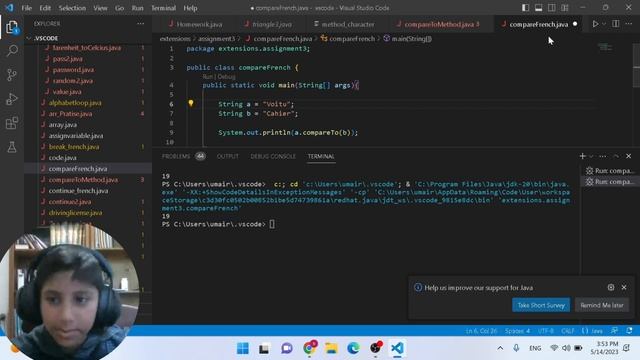Open continue_french.java in explorer

point(78,191)
